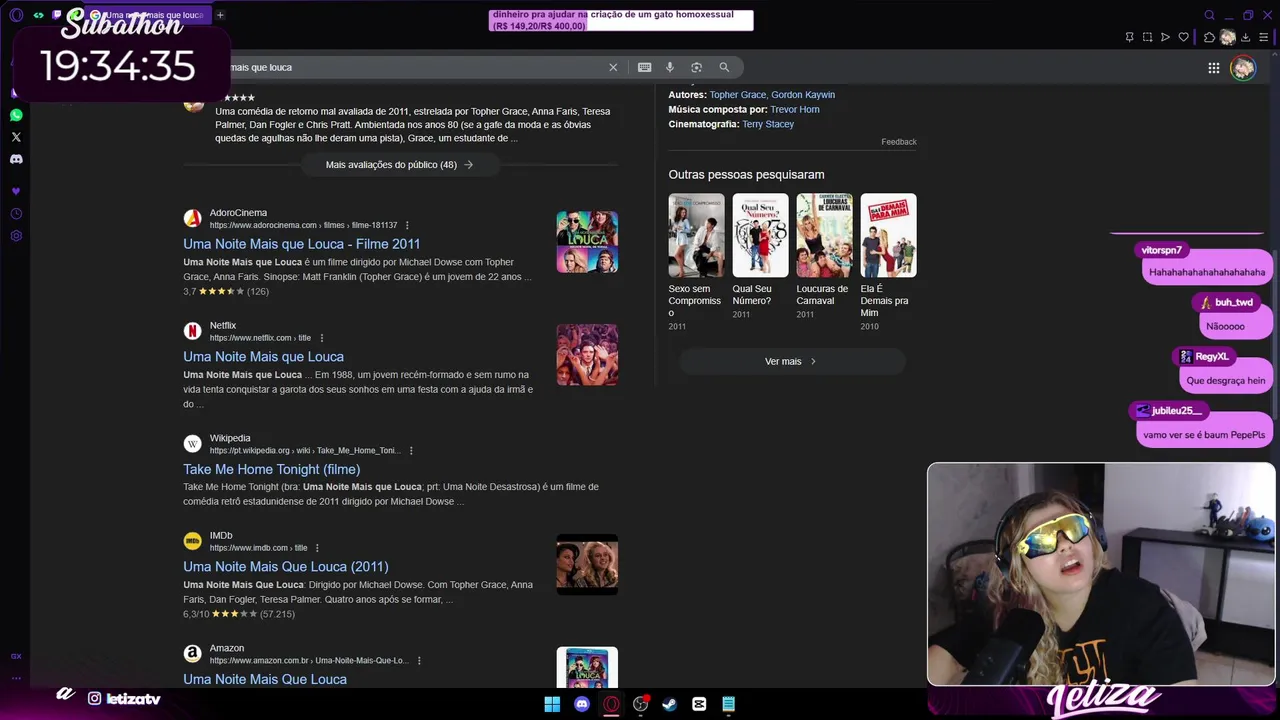Clear the Google search box text

coord(613,67)
